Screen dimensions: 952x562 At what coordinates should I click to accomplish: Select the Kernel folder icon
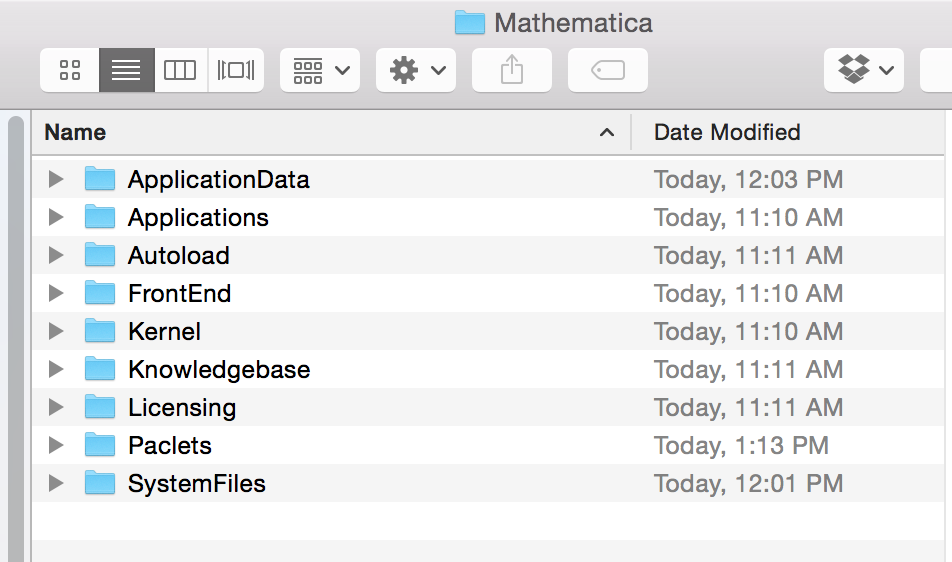[100, 331]
